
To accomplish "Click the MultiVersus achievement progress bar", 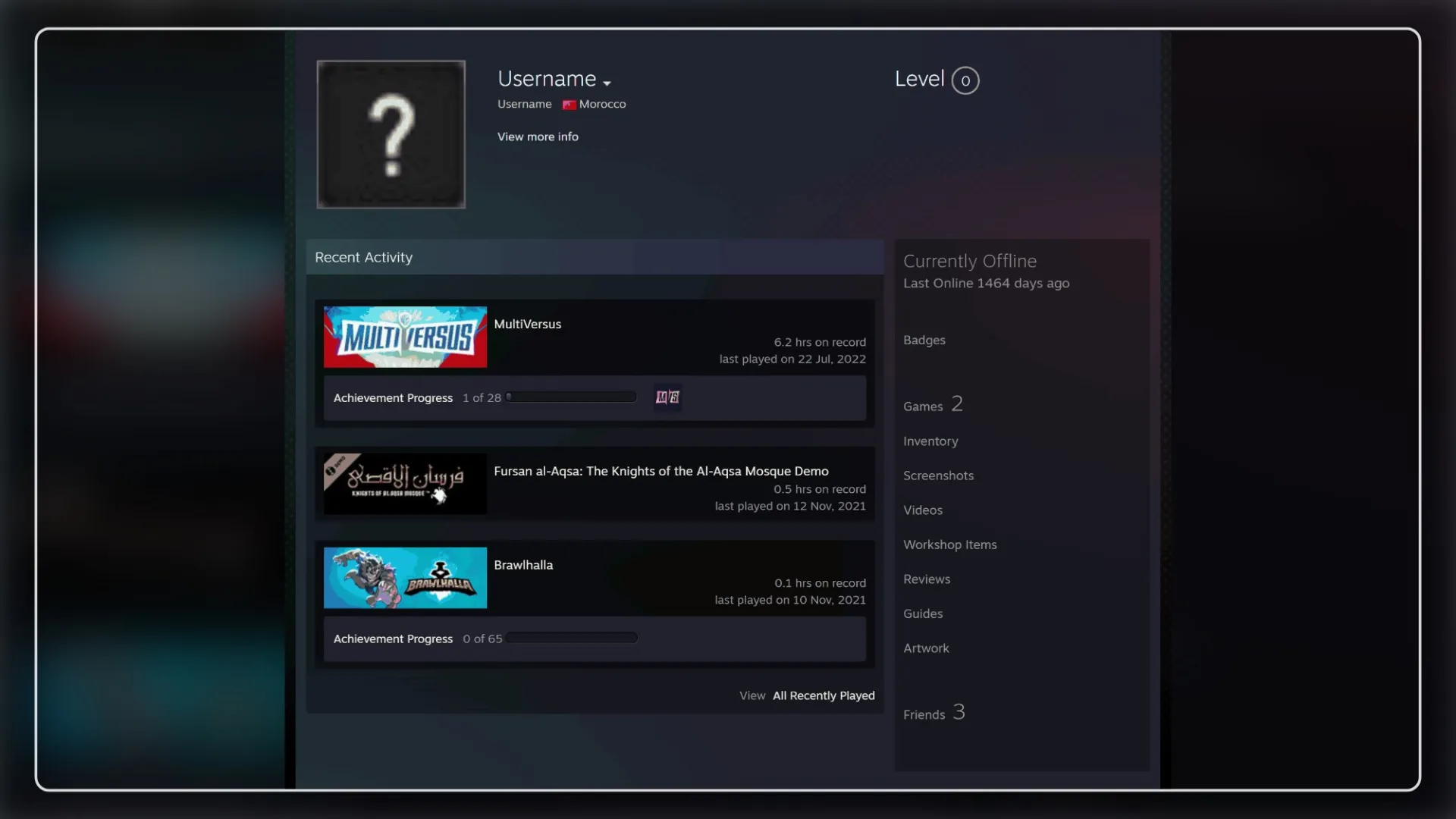I will [572, 397].
